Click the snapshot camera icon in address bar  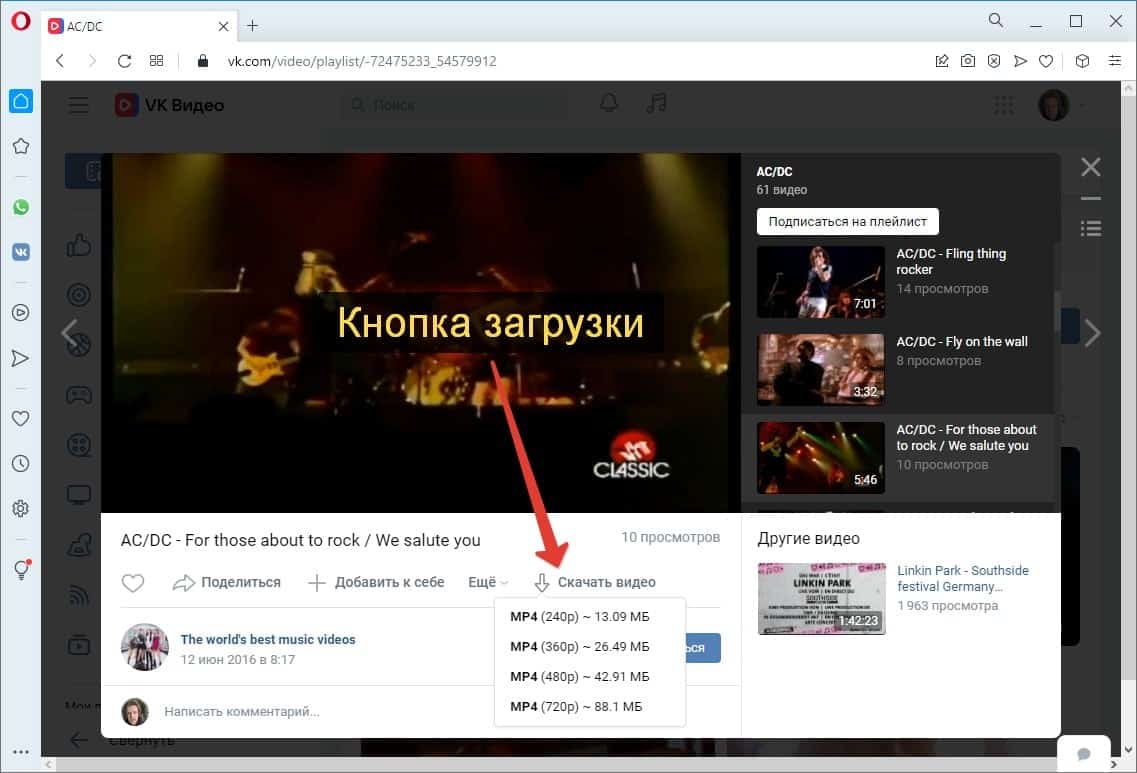coord(967,61)
